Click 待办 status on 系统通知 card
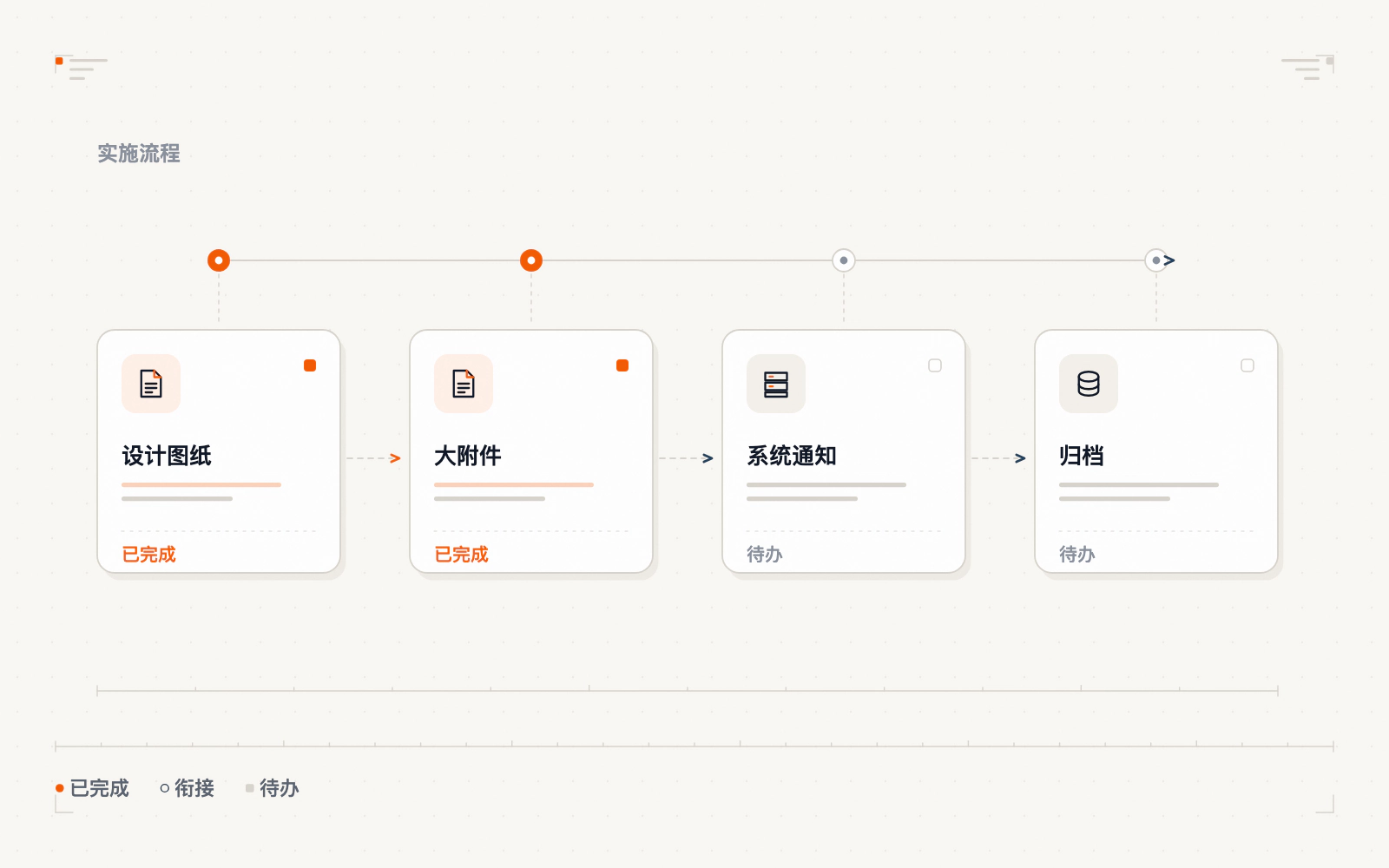Image resolution: width=1389 pixels, height=868 pixels. [765, 554]
